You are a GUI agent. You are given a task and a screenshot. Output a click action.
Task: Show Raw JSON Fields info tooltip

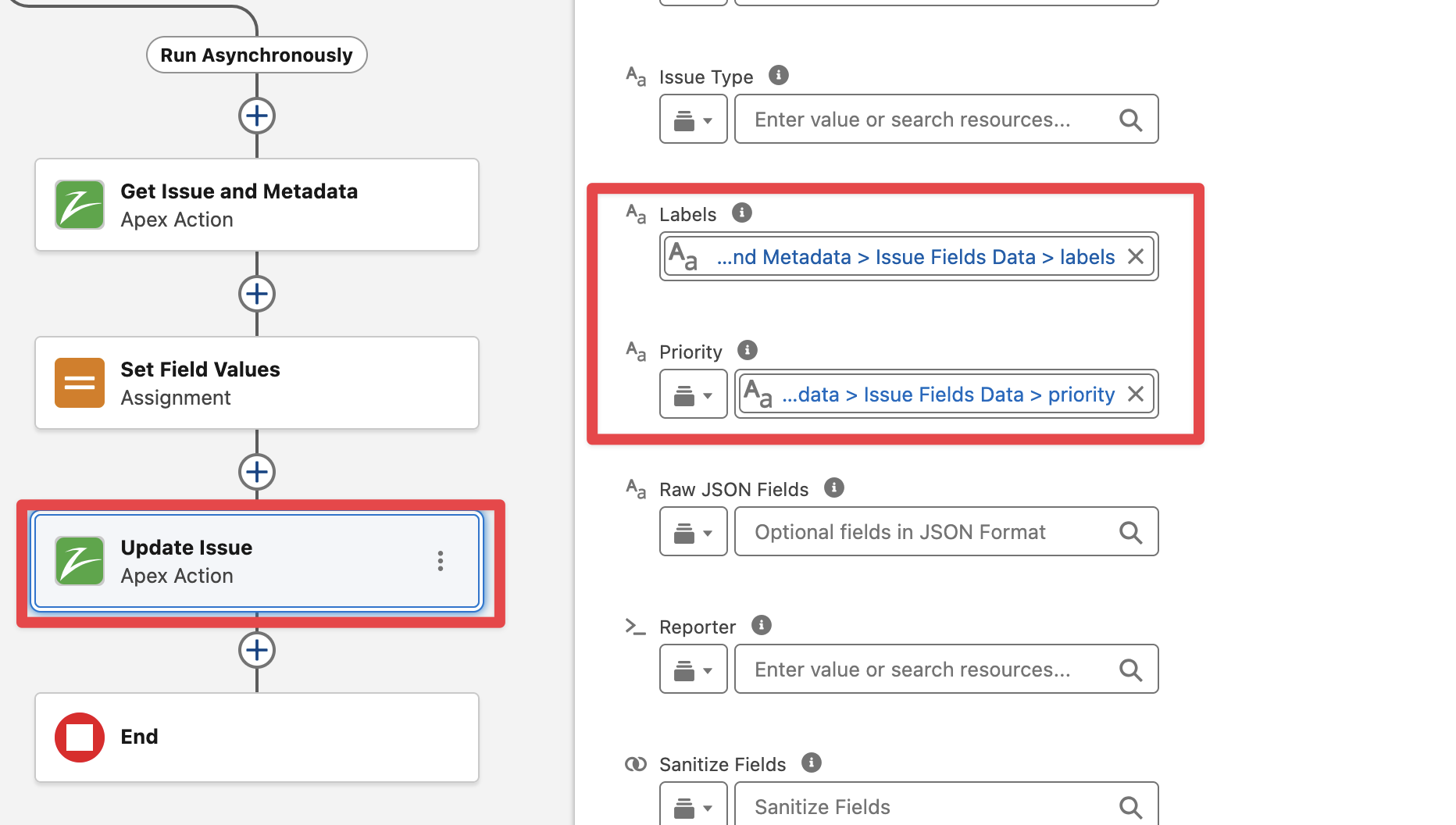[x=833, y=487]
